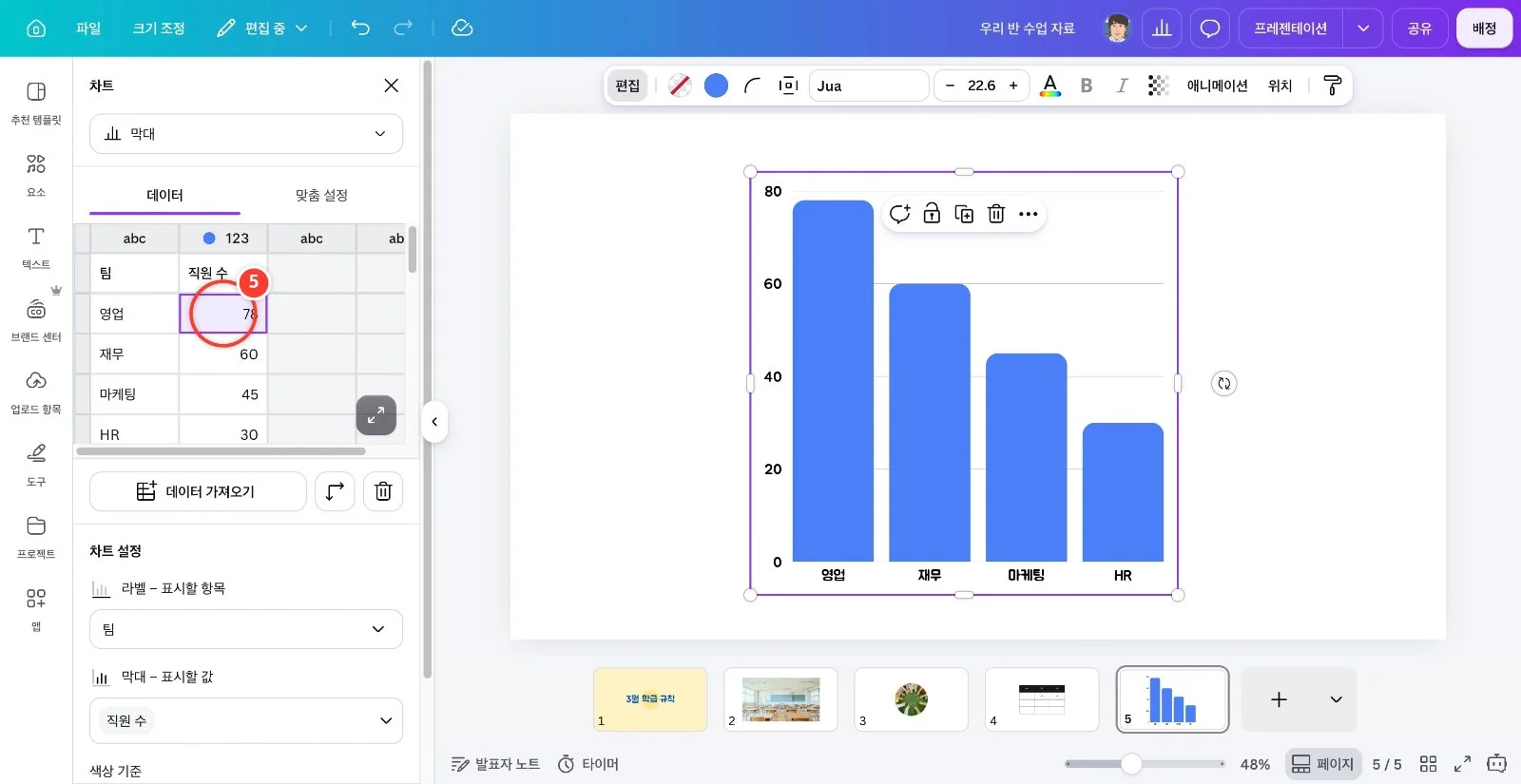The height and width of the screenshot is (784, 1521).
Task: Pick the transparent border color option
Action: tap(679, 86)
